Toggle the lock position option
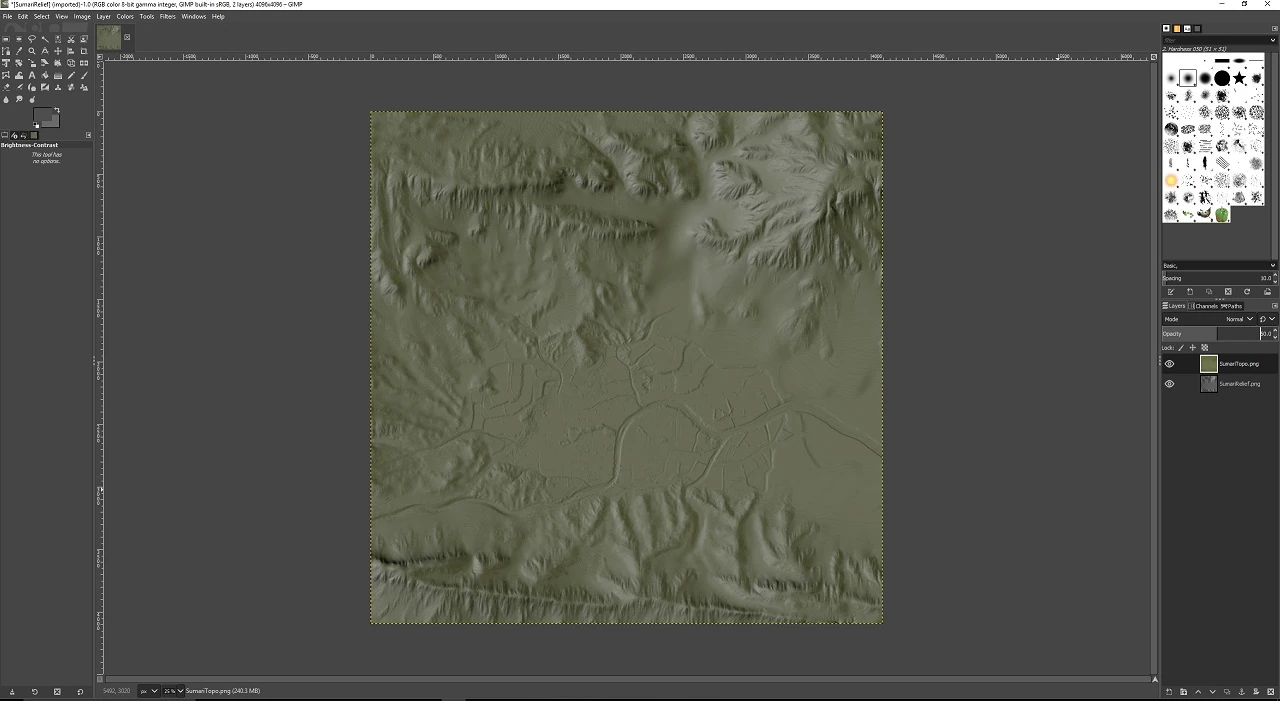This screenshot has width=1280, height=701. [x=1192, y=347]
